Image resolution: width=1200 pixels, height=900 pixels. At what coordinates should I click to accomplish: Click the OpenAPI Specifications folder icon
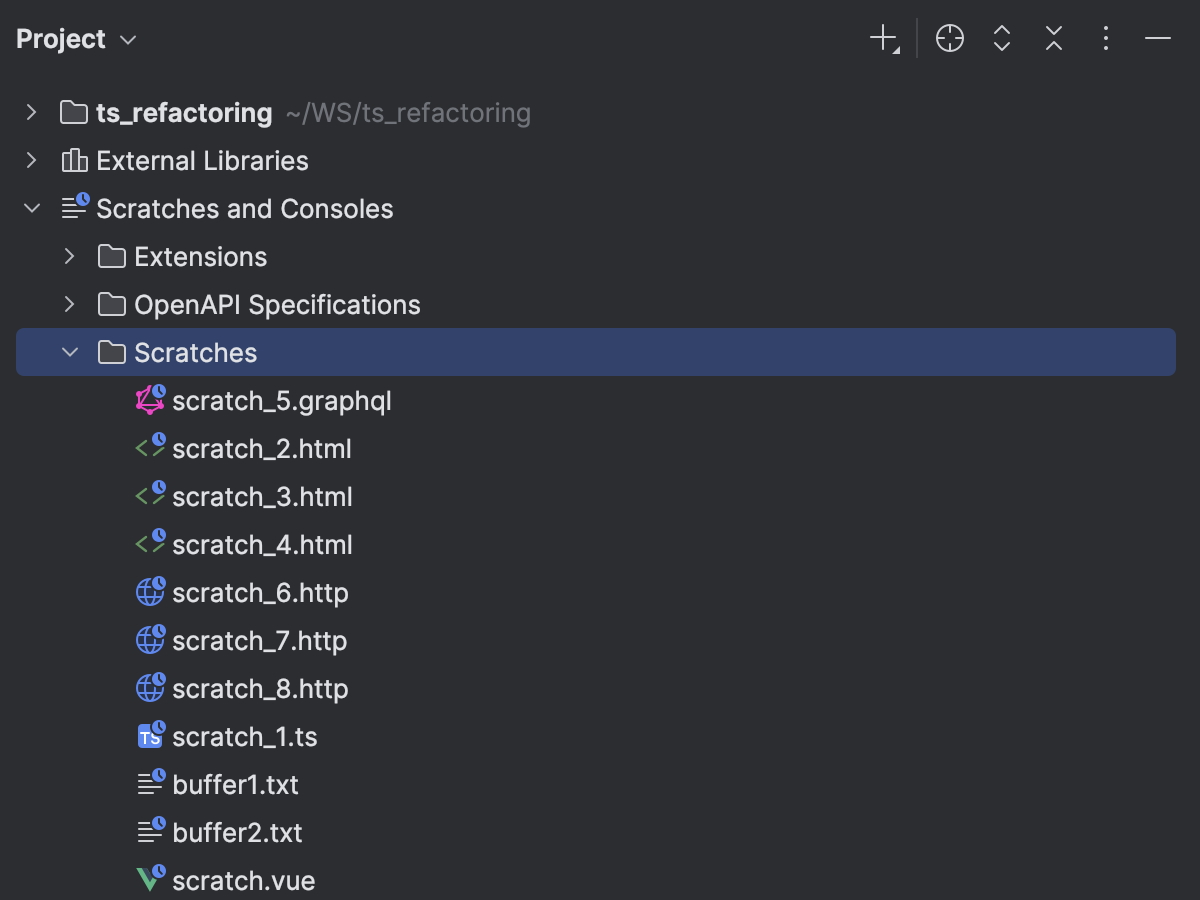pos(112,305)
